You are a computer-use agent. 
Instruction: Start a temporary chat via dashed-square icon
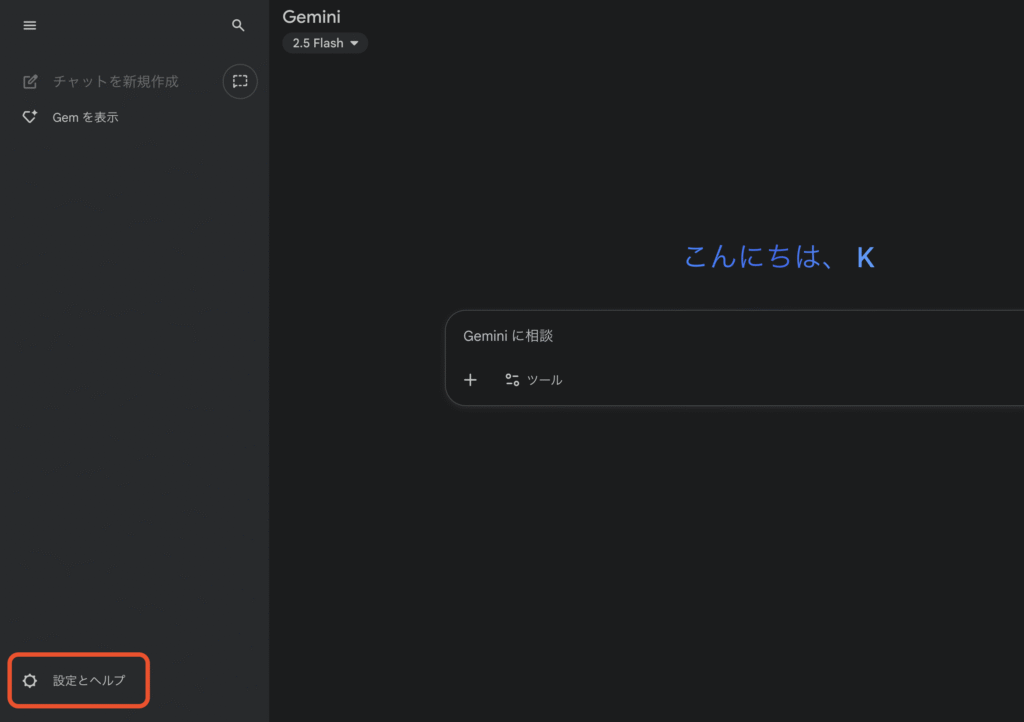[240, 81]
